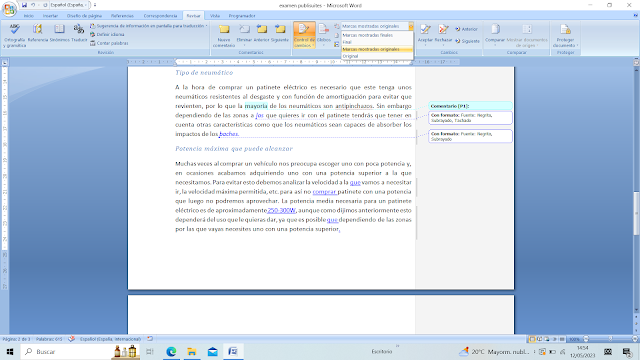Open the Globos balloons options
Viewport: 640px width, 360px height.
pos(324,36)
